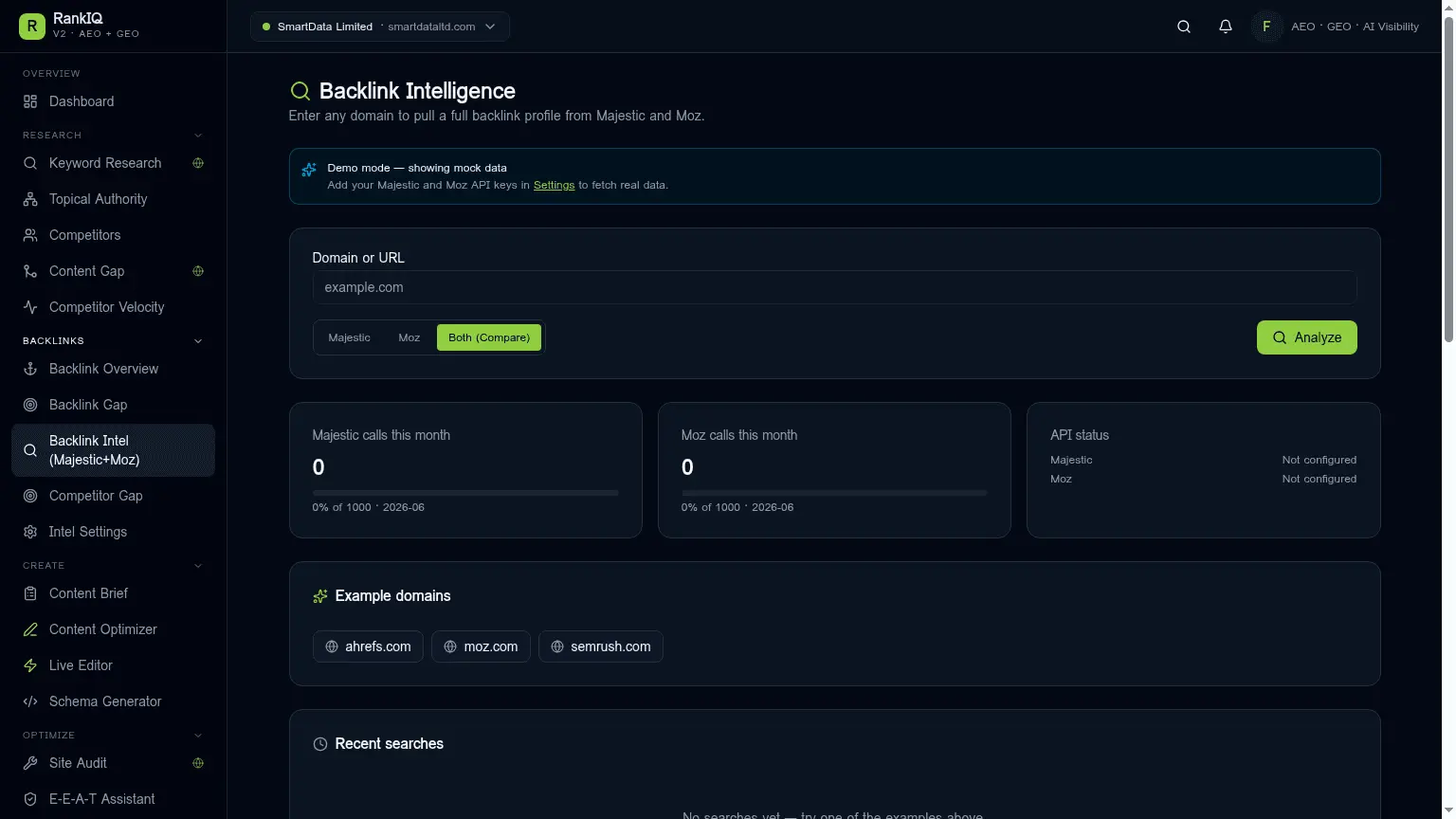1456x819 pixels.
Task: Click Moz 'Not configured' status
Action: [x=1319, y=479]
